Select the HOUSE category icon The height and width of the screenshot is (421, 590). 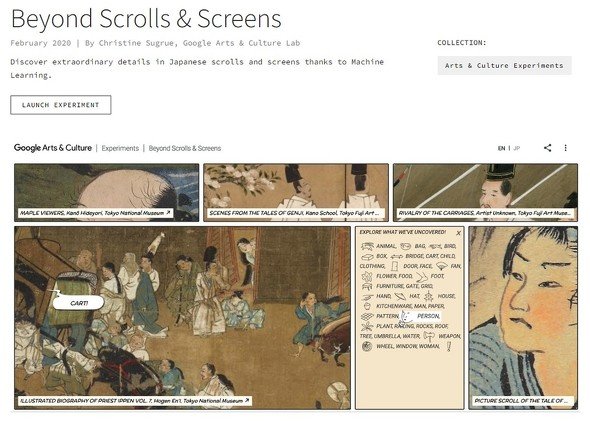tap(429, 296)
